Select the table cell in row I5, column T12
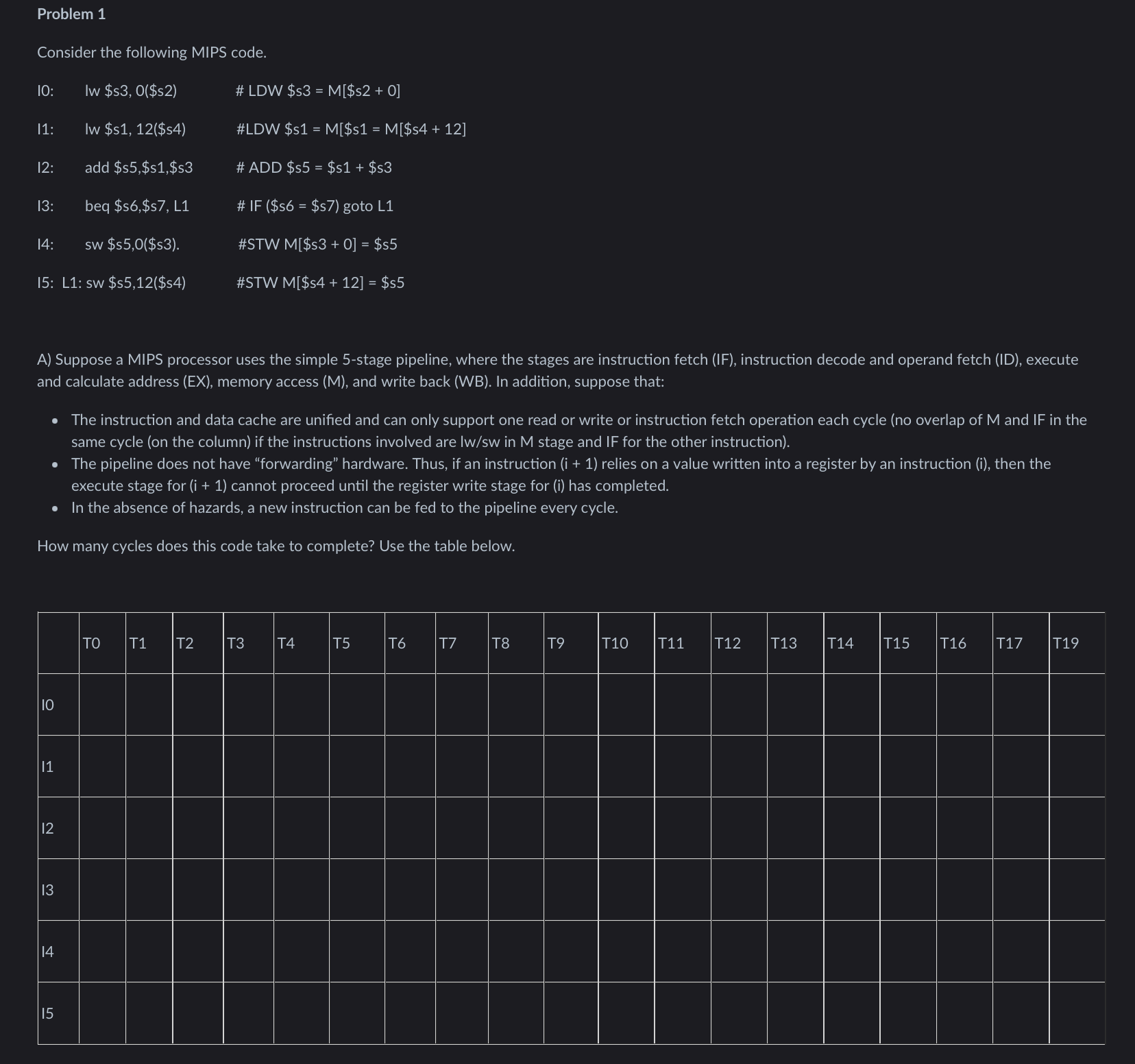Screen dimensions: 1135x1064 point(739,1013)
